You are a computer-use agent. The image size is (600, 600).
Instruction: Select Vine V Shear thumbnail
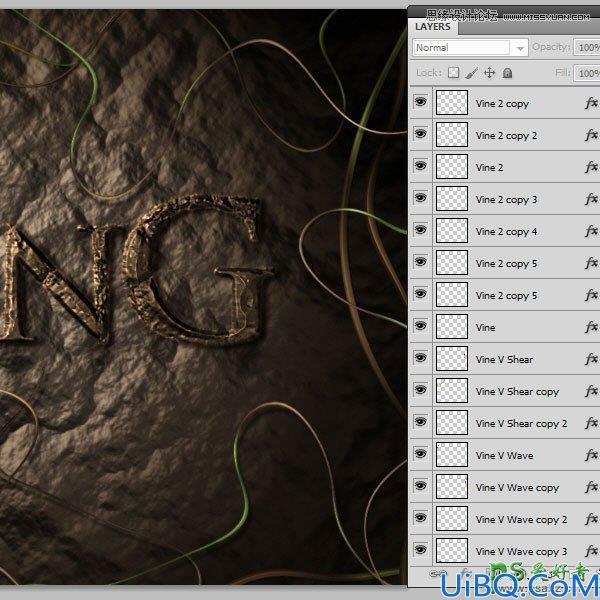[452, 359]
